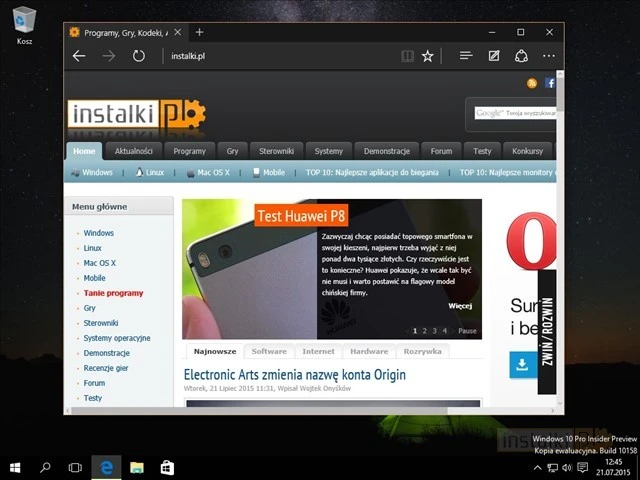Show hidden tray icons chevron
The image size is (640, 480).
[537, 467]
